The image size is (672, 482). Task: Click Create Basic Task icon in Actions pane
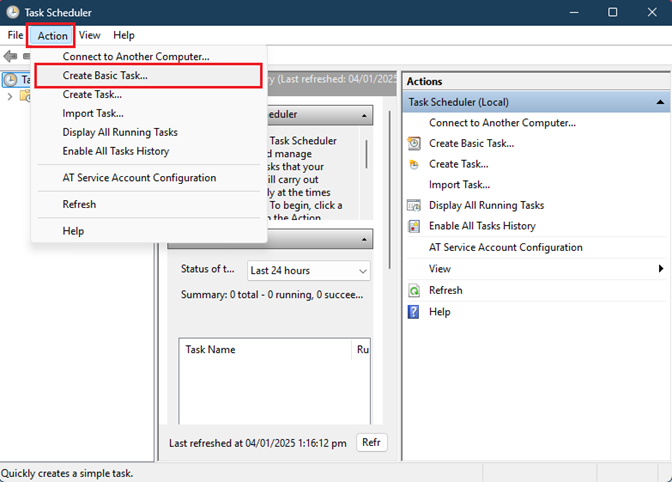click(414, 143)
